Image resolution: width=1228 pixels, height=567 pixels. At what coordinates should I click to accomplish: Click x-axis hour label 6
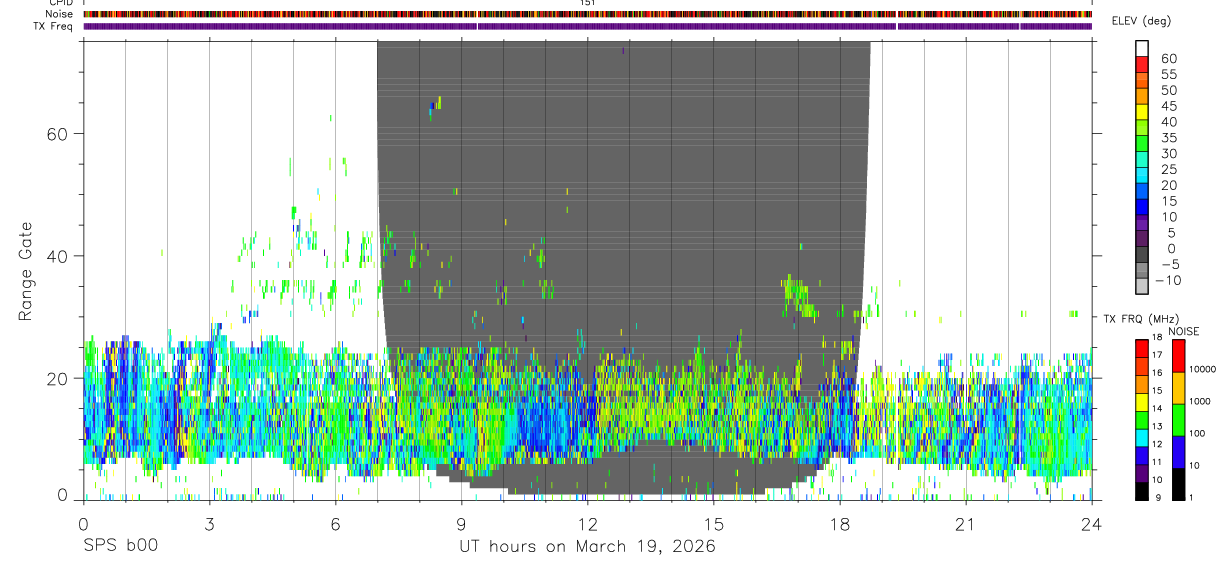[335, 524]
